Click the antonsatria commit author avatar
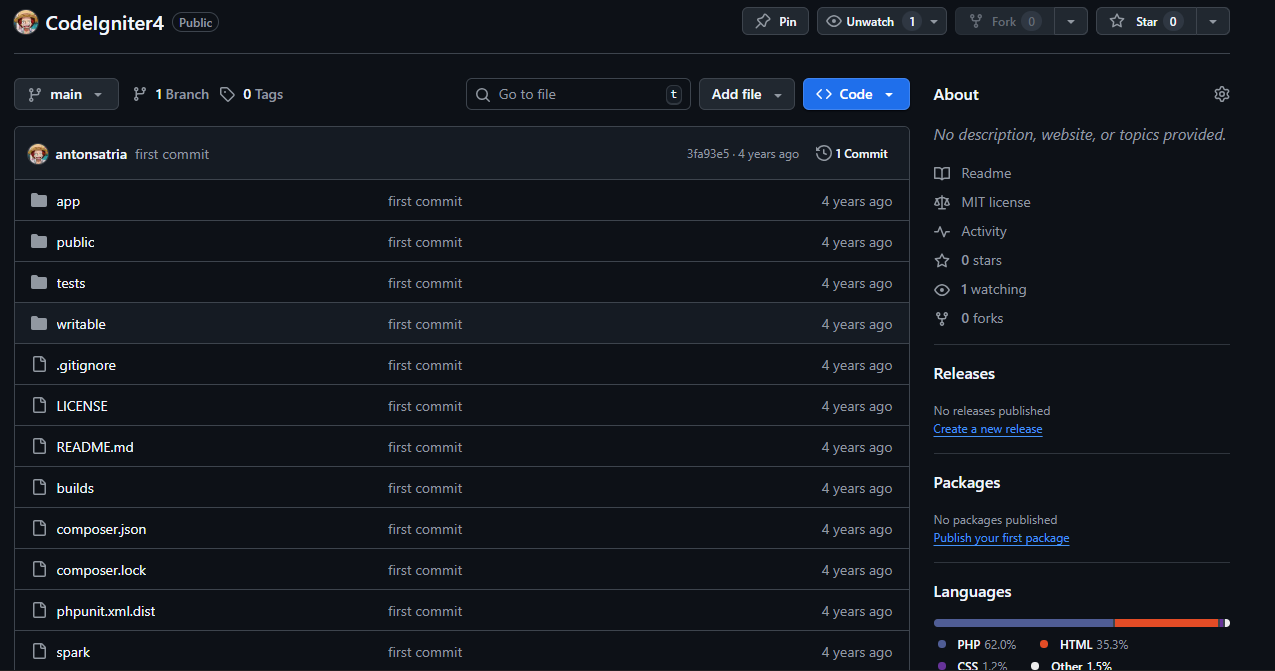Screen dimensions: 1275x671 pyautogui.click(x=38, y=154)
